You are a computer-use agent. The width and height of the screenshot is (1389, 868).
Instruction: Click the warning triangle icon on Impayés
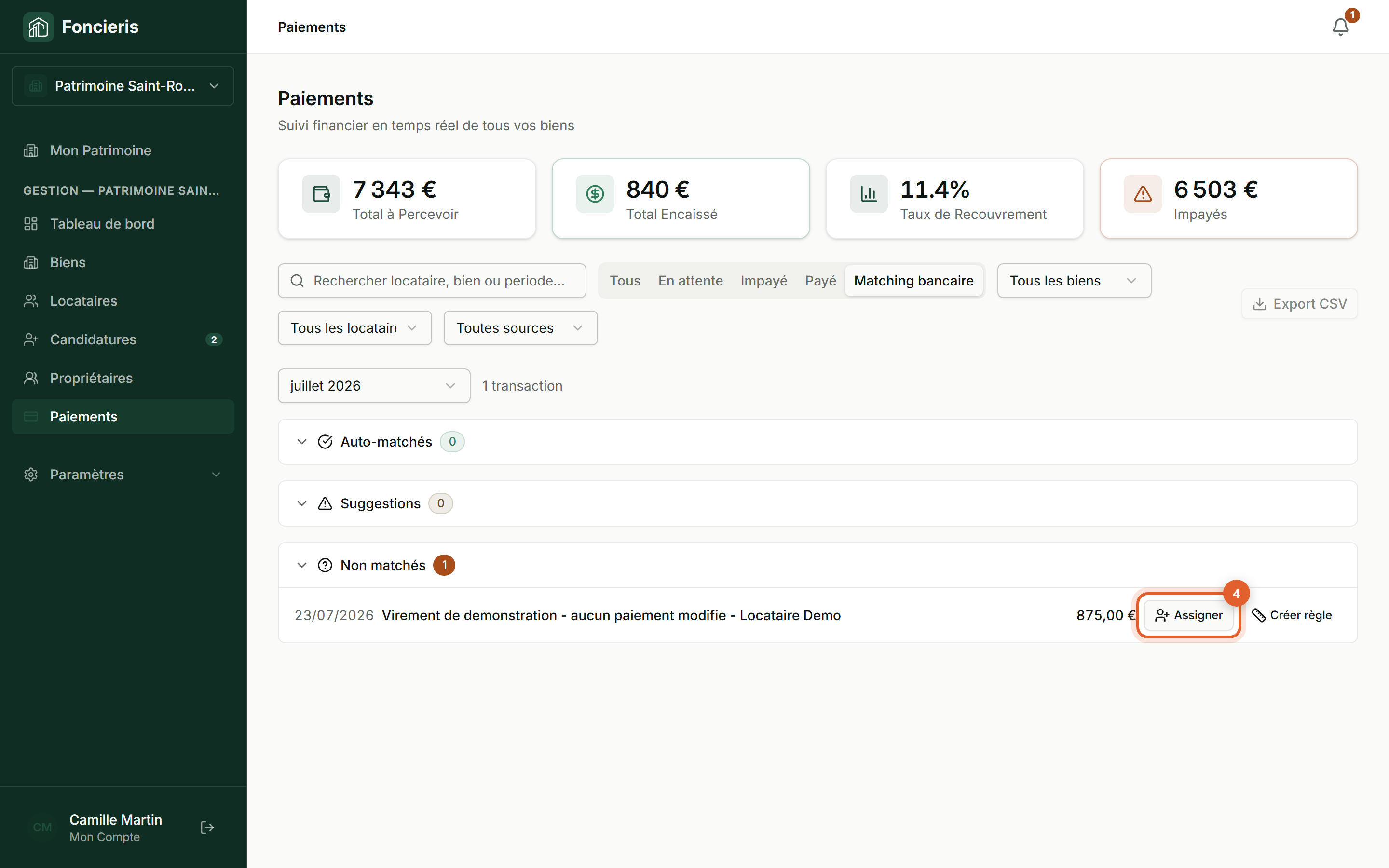tap(1143, 194)
